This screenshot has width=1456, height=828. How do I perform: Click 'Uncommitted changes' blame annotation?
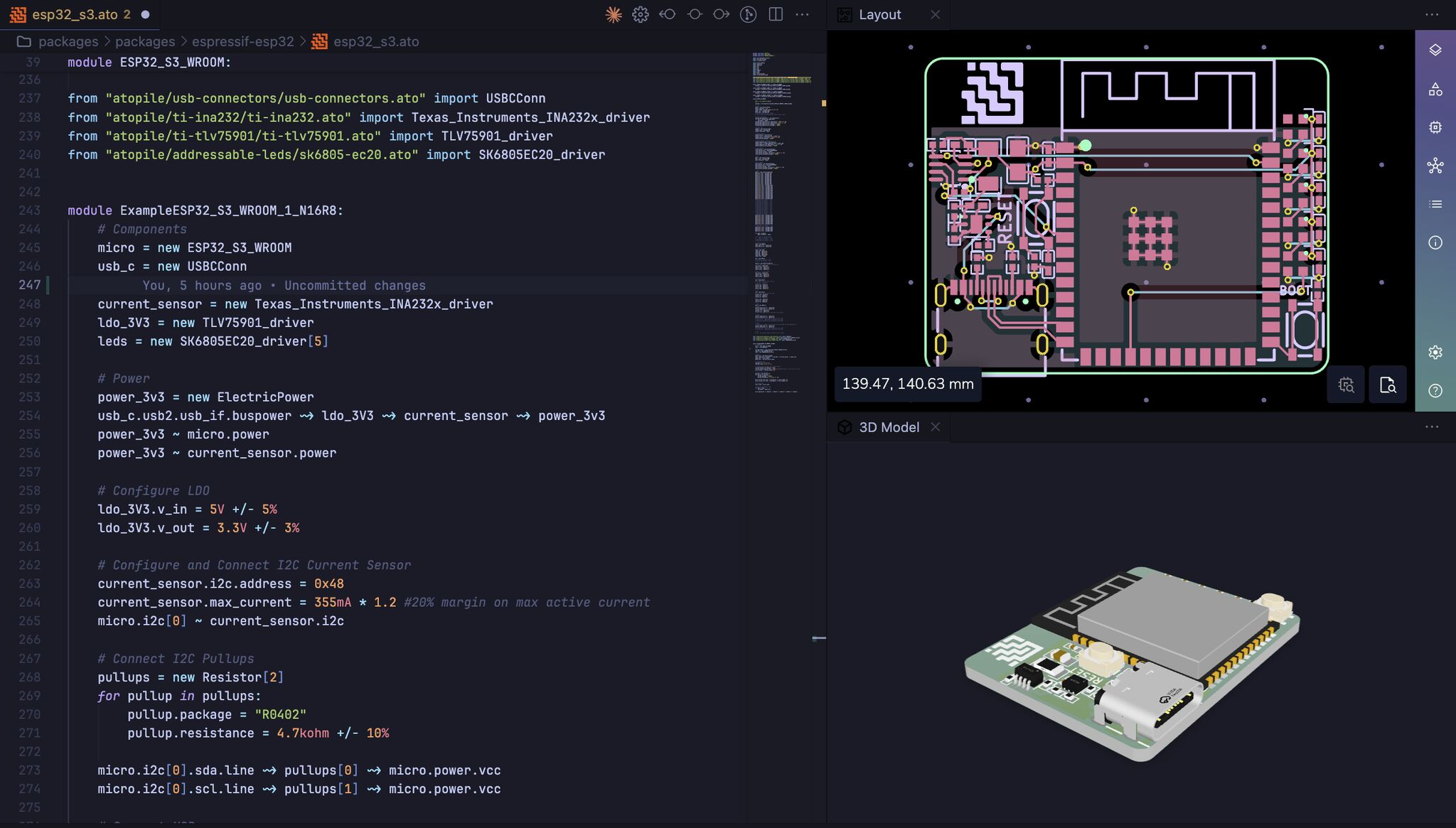pyautogui.click(x=355, y=285)
